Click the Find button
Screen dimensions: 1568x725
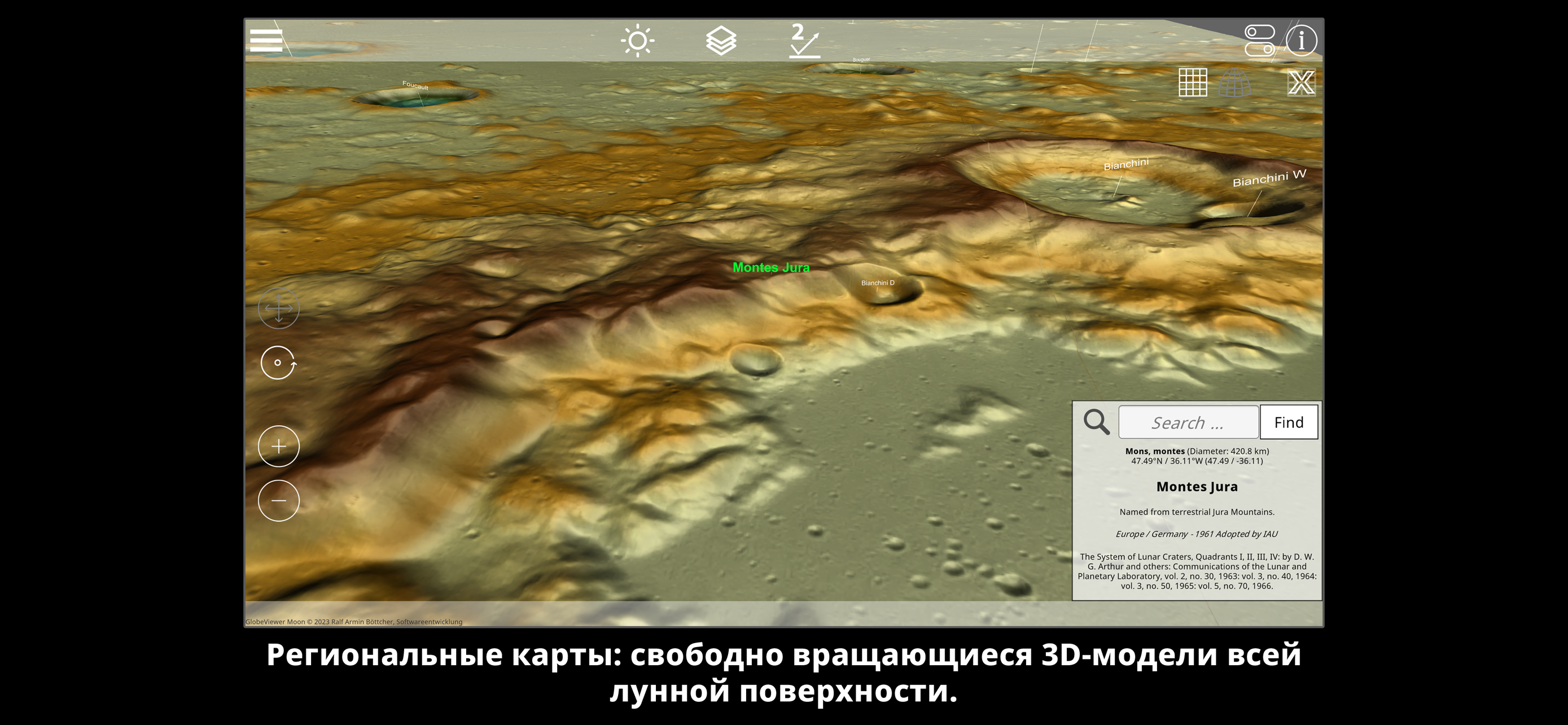coord(1289,422)
